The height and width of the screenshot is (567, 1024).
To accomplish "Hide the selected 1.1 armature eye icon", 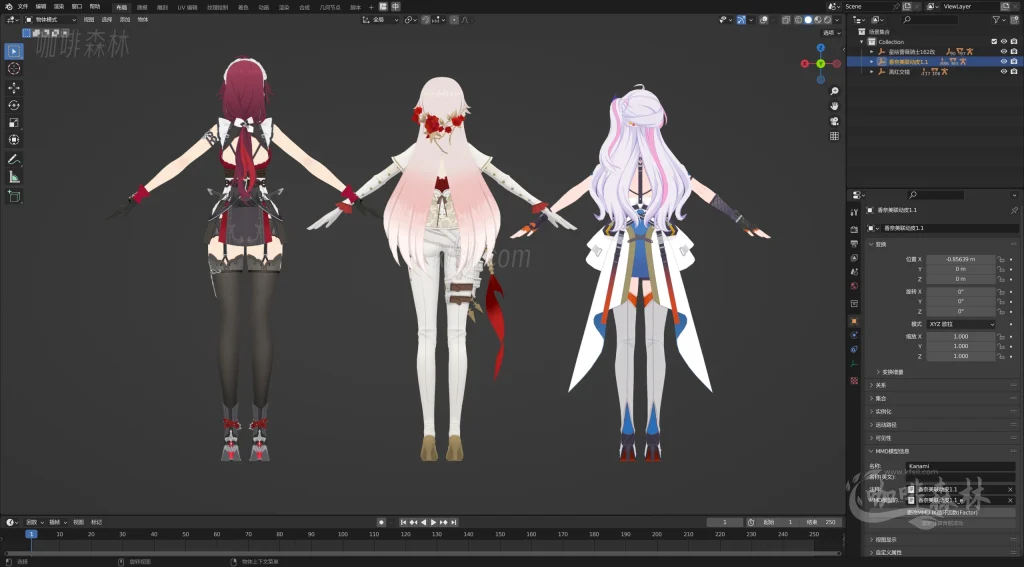I will coord(1004,61).
